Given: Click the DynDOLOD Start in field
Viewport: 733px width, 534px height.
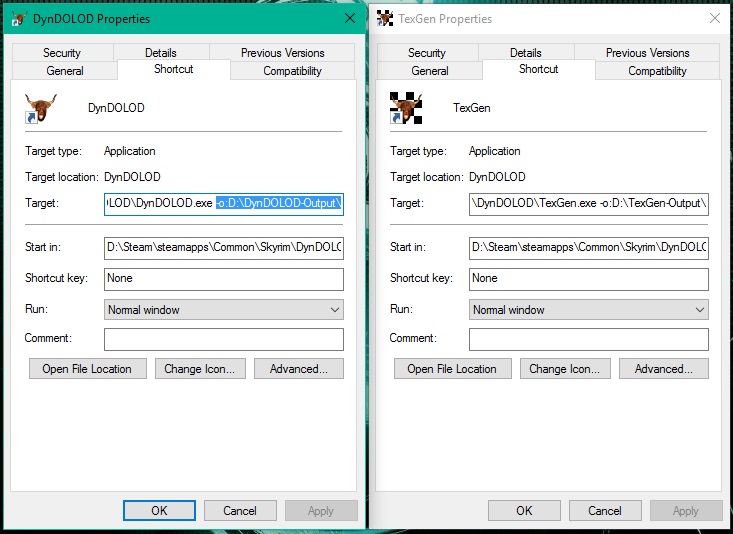Looking at the screenshot, I should [224, 248].
